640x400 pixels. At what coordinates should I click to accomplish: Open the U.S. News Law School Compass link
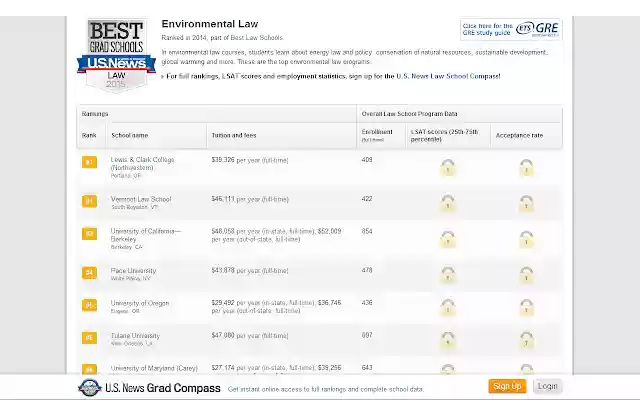point(448,76)
